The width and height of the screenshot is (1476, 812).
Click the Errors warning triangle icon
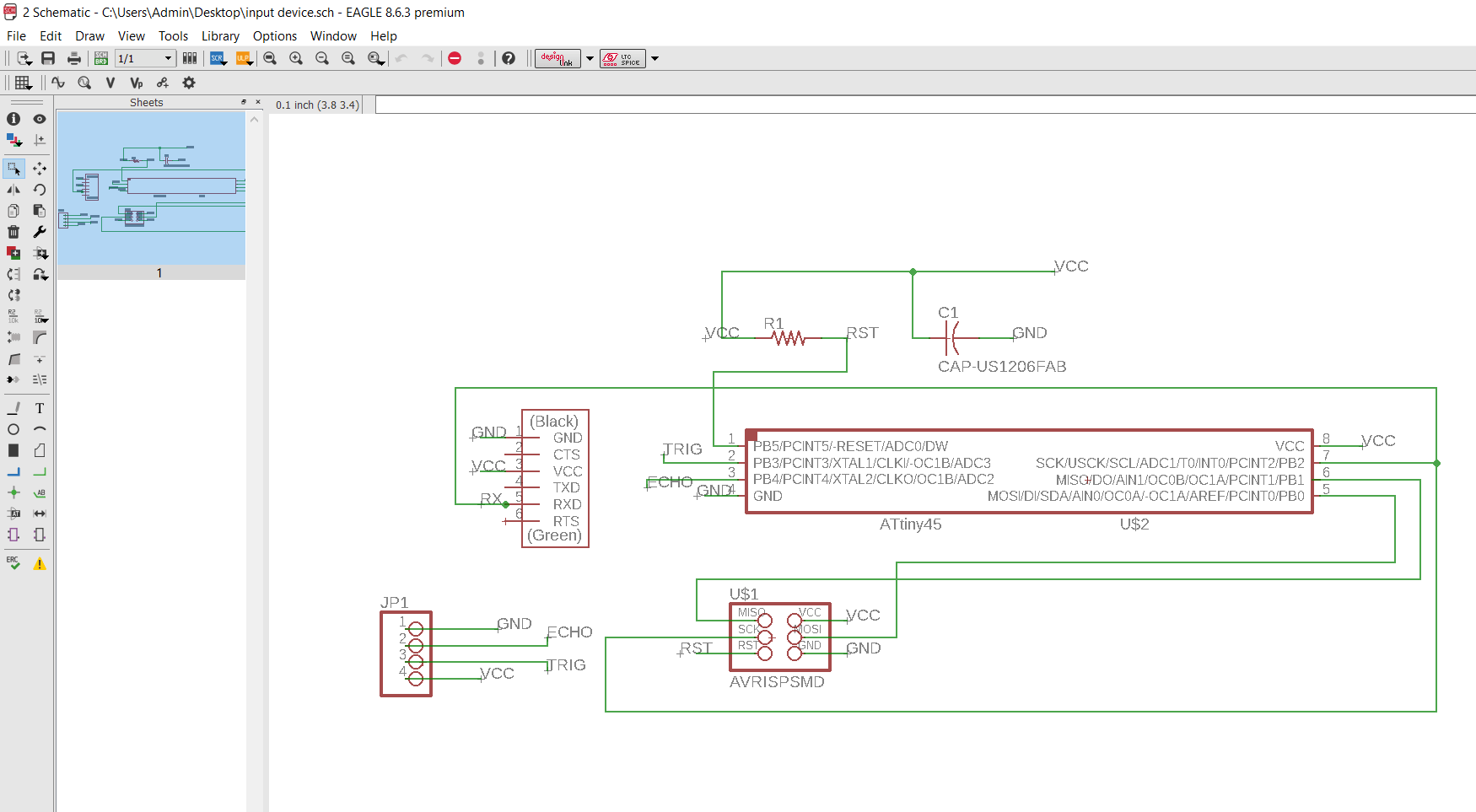click(40, 563)
